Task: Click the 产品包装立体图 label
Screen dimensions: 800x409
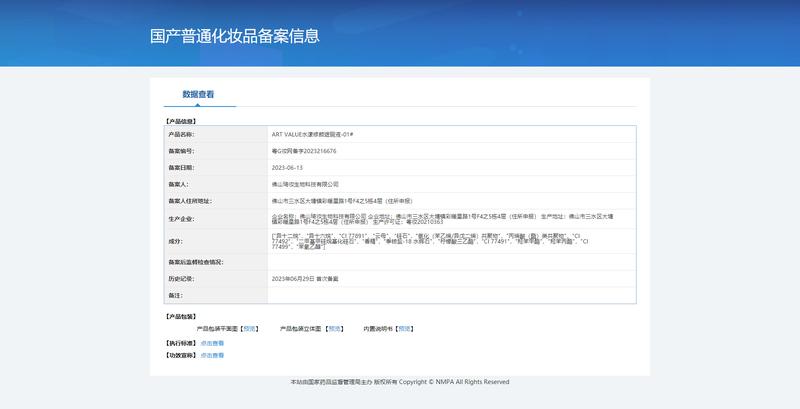Action: [301, 329]
